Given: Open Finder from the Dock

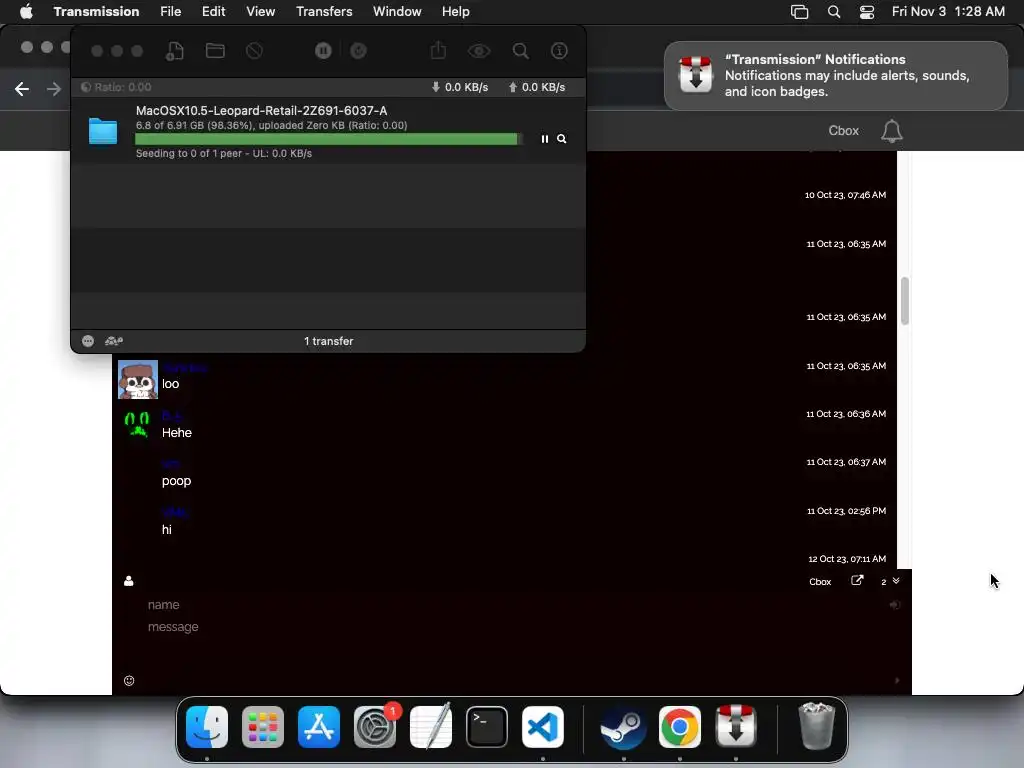Looking at the screenshot, I should 206,727.
